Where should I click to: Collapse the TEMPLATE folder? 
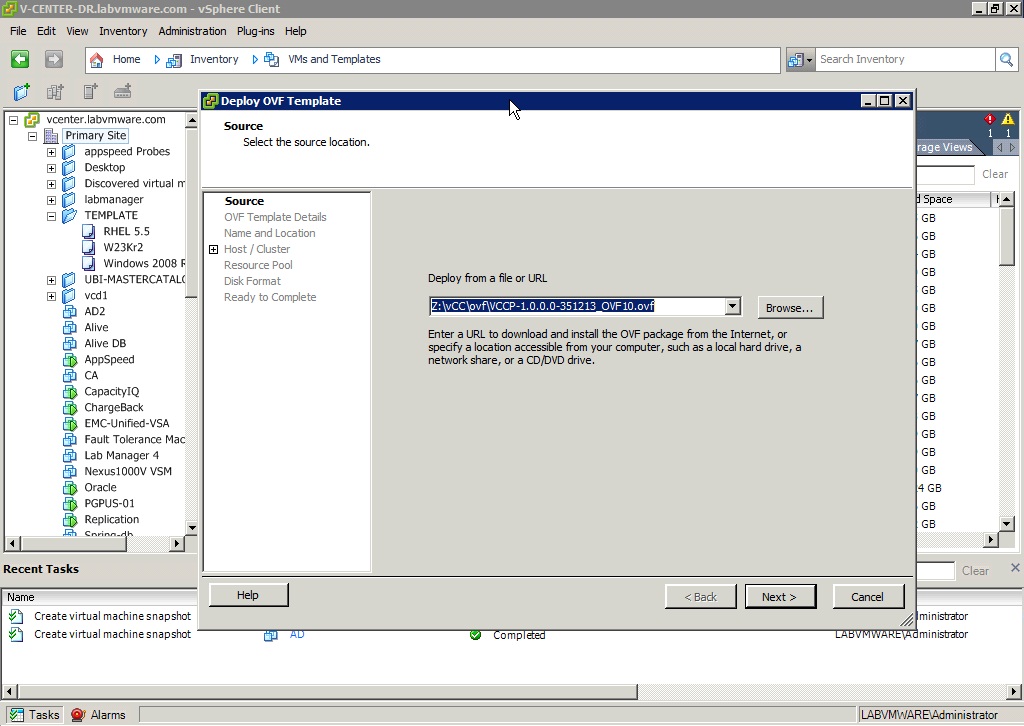coord(51,216)
